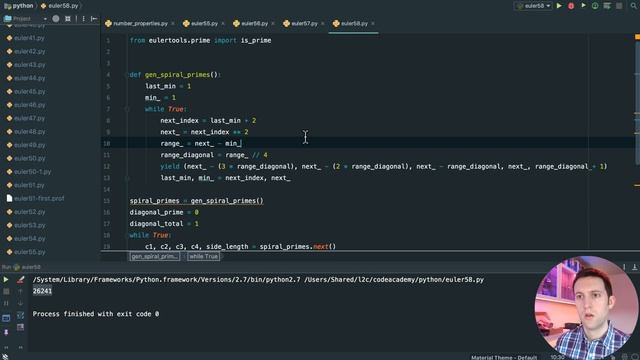Open euler50.py in the project tree
Viewport: 640px width, 360px height.
[26, 158]
